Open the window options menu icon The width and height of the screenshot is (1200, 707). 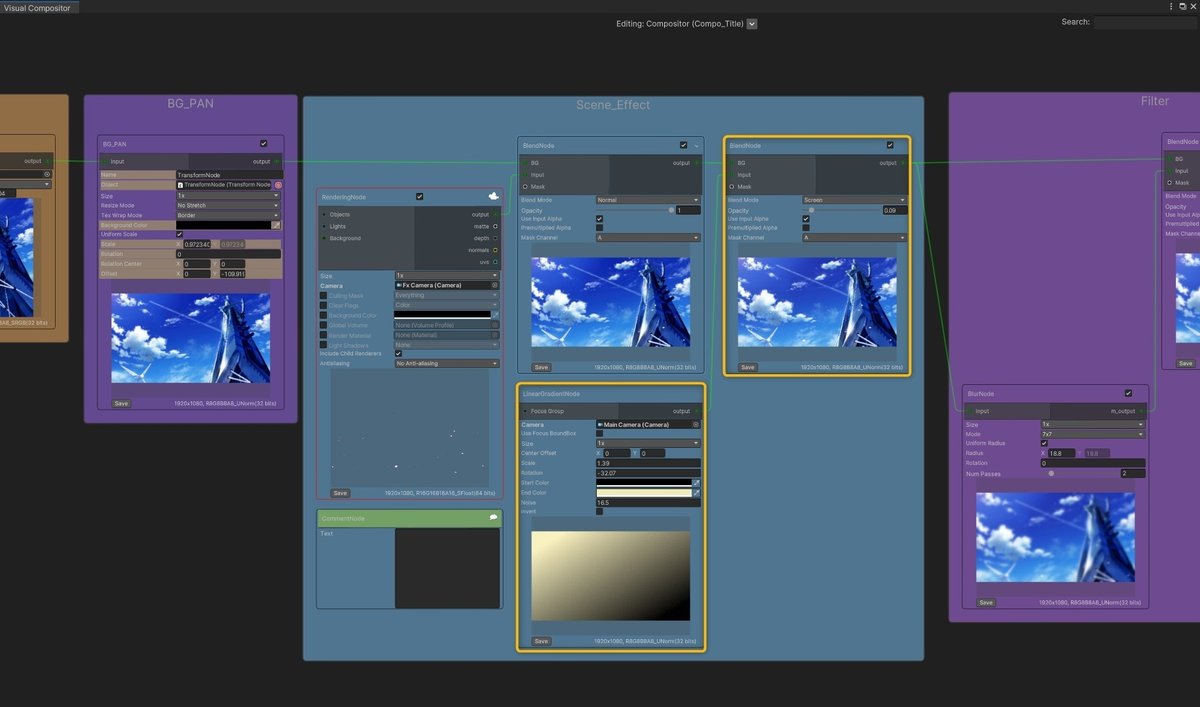[1171, 6]
